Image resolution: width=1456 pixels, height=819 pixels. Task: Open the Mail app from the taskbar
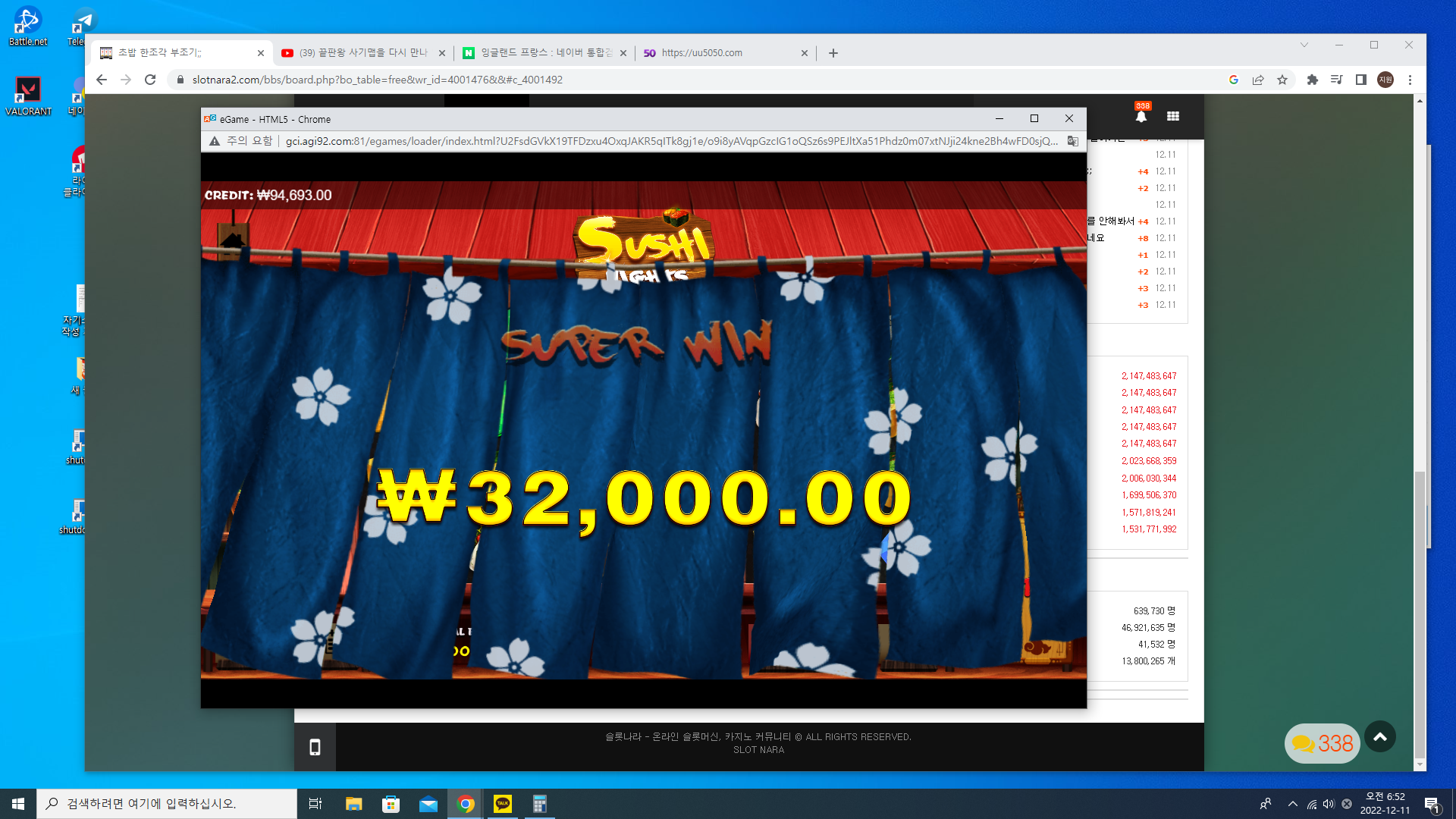coord(428,804)
